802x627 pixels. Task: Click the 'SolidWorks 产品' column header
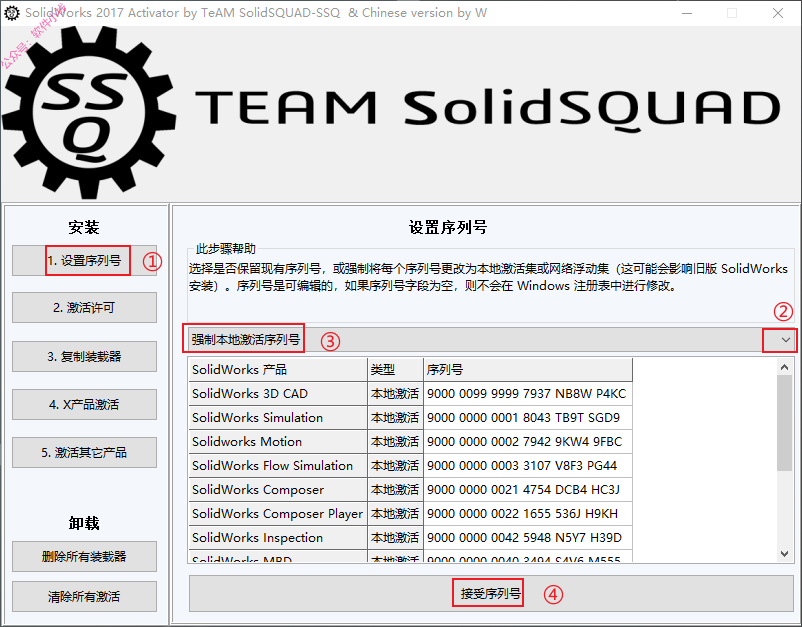[x=278, y=370]
